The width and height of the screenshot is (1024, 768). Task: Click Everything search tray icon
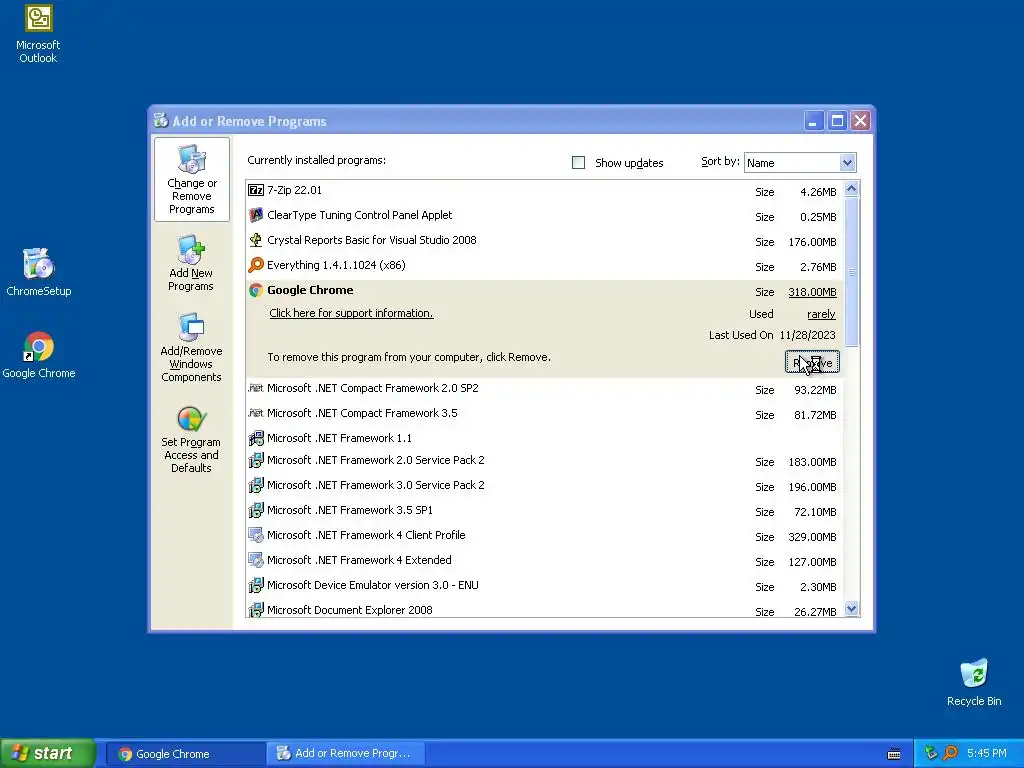950,753
